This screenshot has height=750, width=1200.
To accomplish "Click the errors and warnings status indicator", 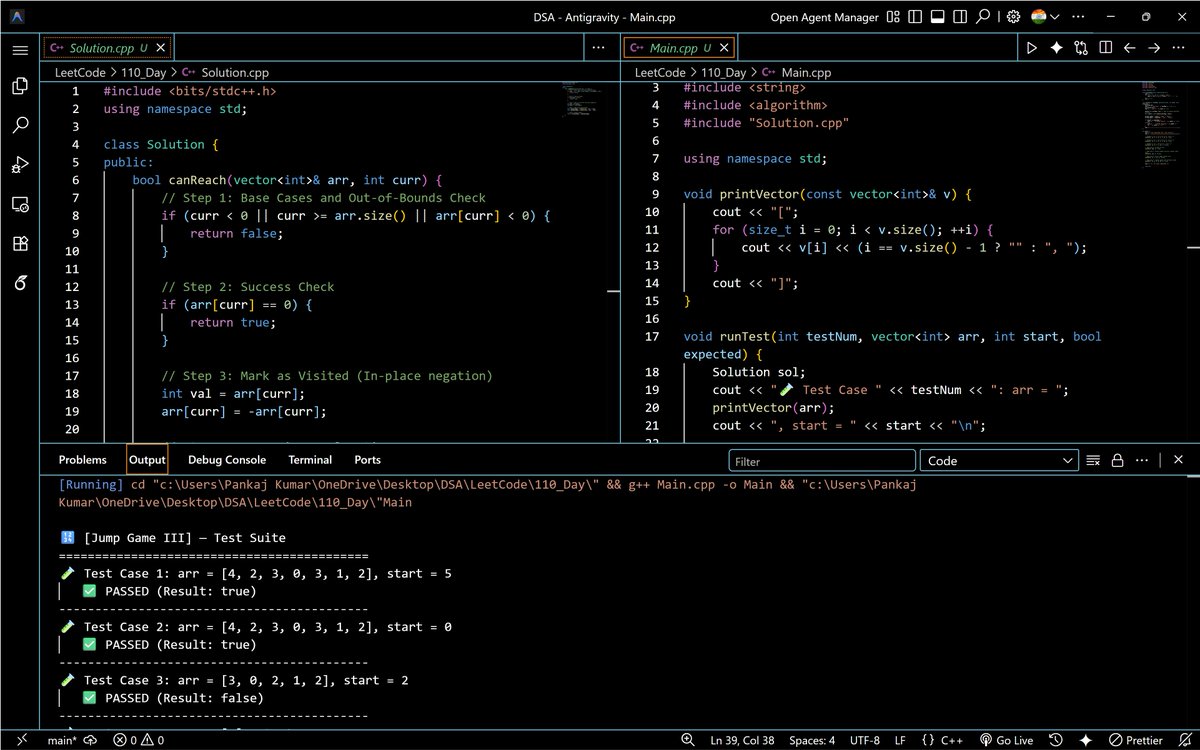I will click(140, 740).
